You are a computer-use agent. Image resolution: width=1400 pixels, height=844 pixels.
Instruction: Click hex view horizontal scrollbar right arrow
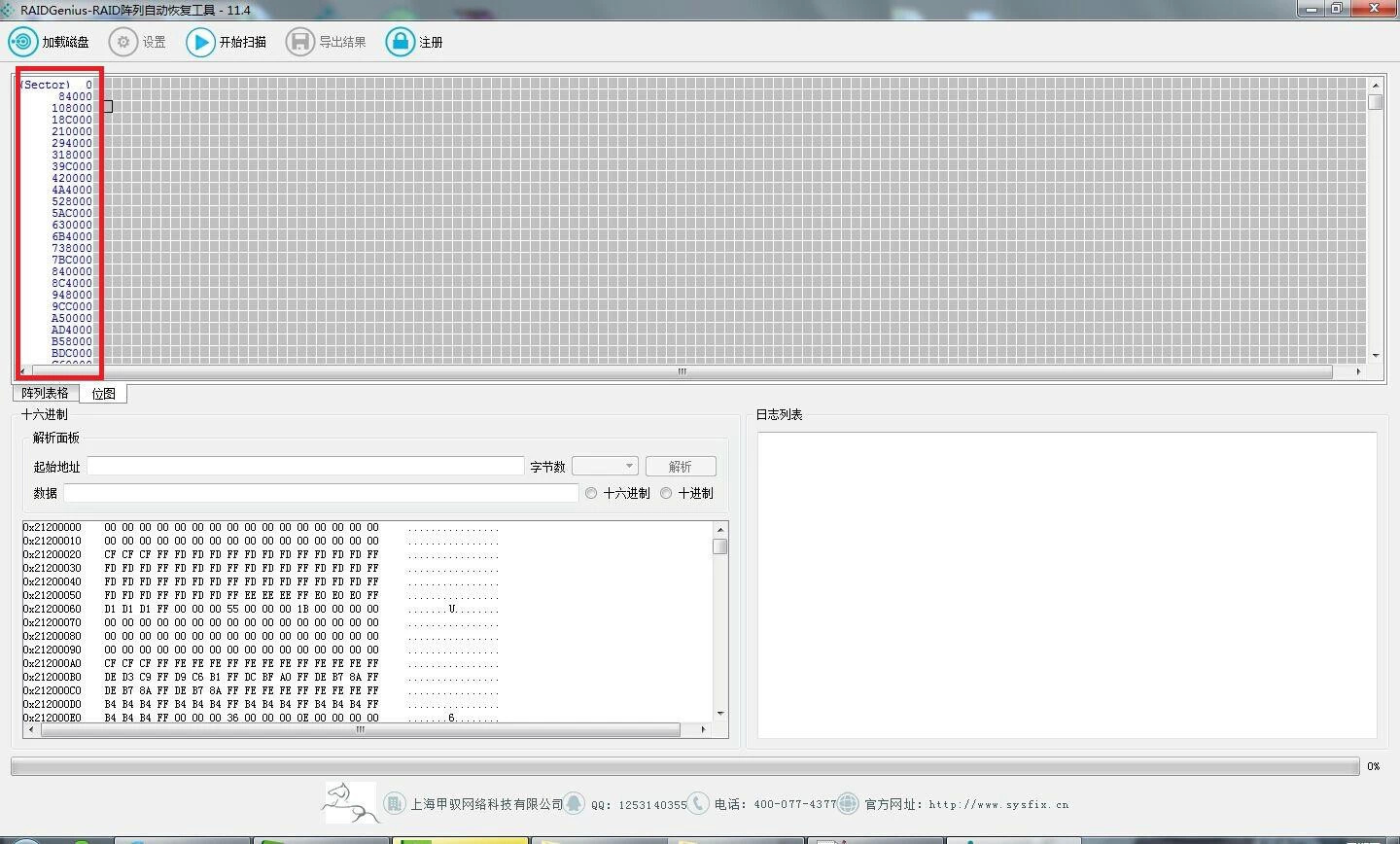click(x=704, y=729)
